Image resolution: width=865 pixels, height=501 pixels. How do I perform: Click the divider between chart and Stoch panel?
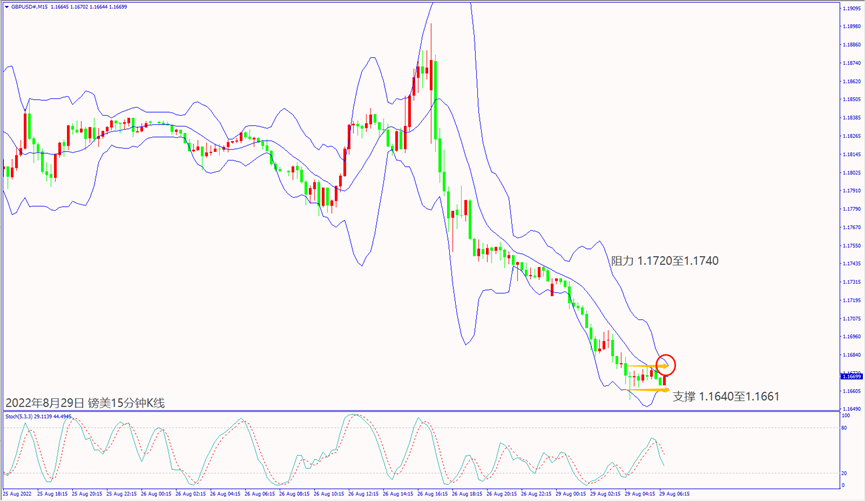420,410
